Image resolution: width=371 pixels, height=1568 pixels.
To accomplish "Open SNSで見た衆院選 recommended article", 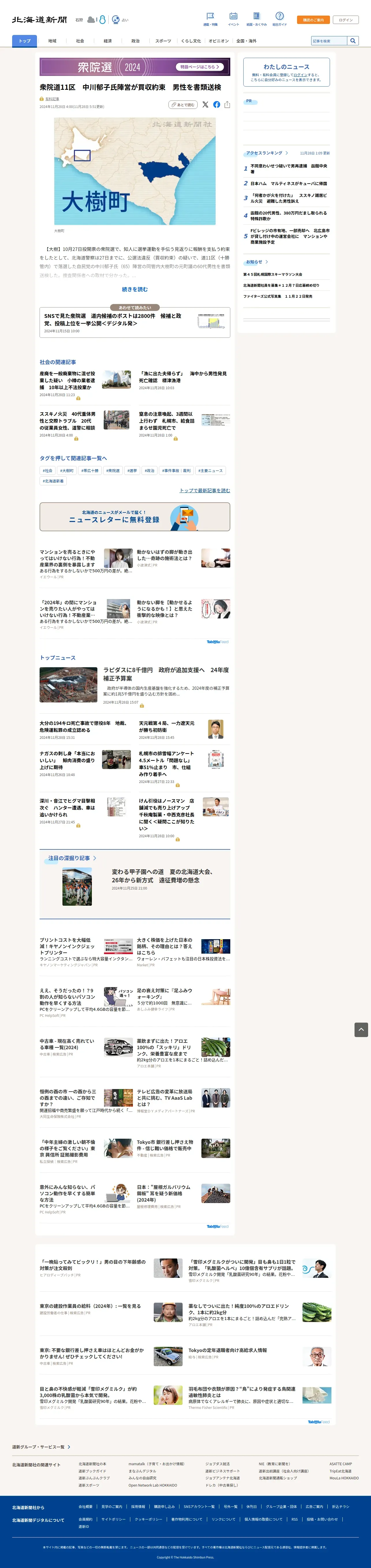I will click(x=135, y=322).
